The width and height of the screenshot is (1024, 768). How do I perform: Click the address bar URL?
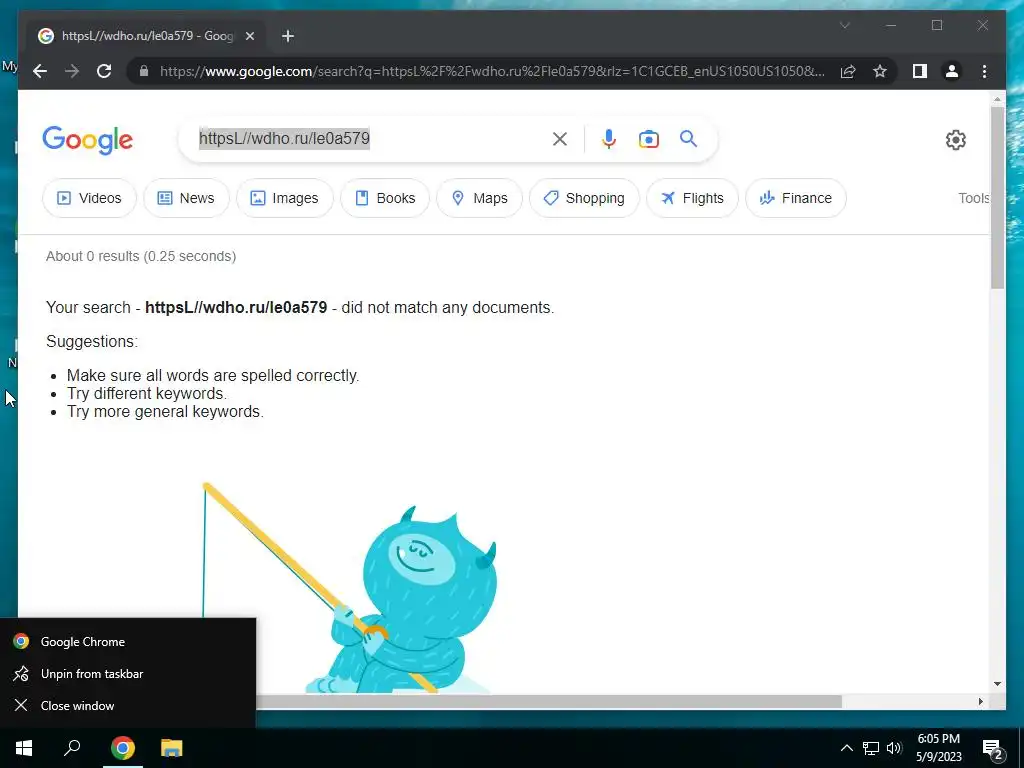[491, 71]
